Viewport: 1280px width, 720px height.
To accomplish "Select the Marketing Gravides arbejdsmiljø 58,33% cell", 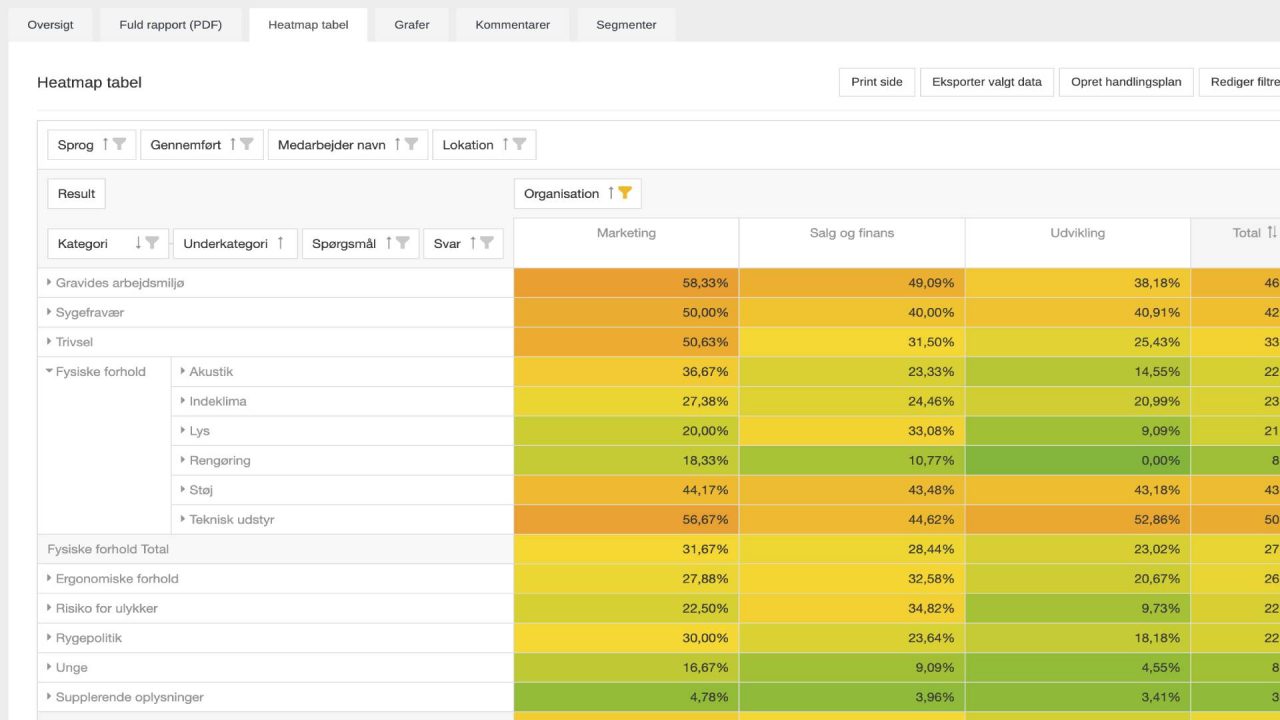I will tap(626, 283).
